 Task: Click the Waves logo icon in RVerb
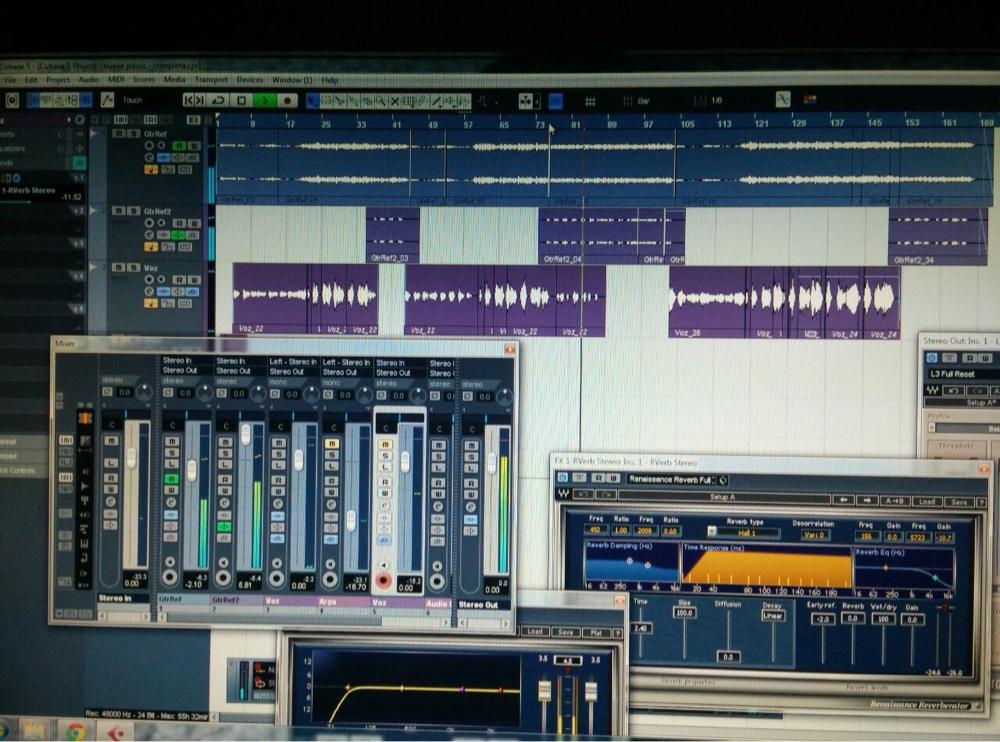[564, 494]
